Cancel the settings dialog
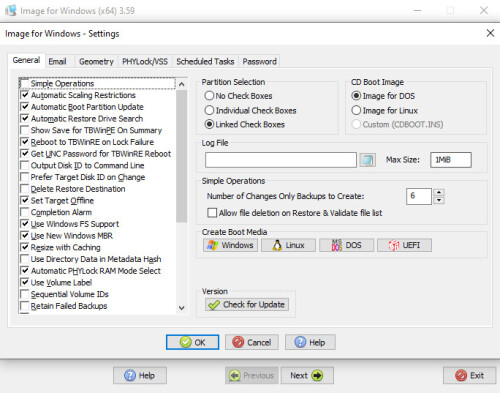Screen dimensions: 500x393 coord(252,342)
